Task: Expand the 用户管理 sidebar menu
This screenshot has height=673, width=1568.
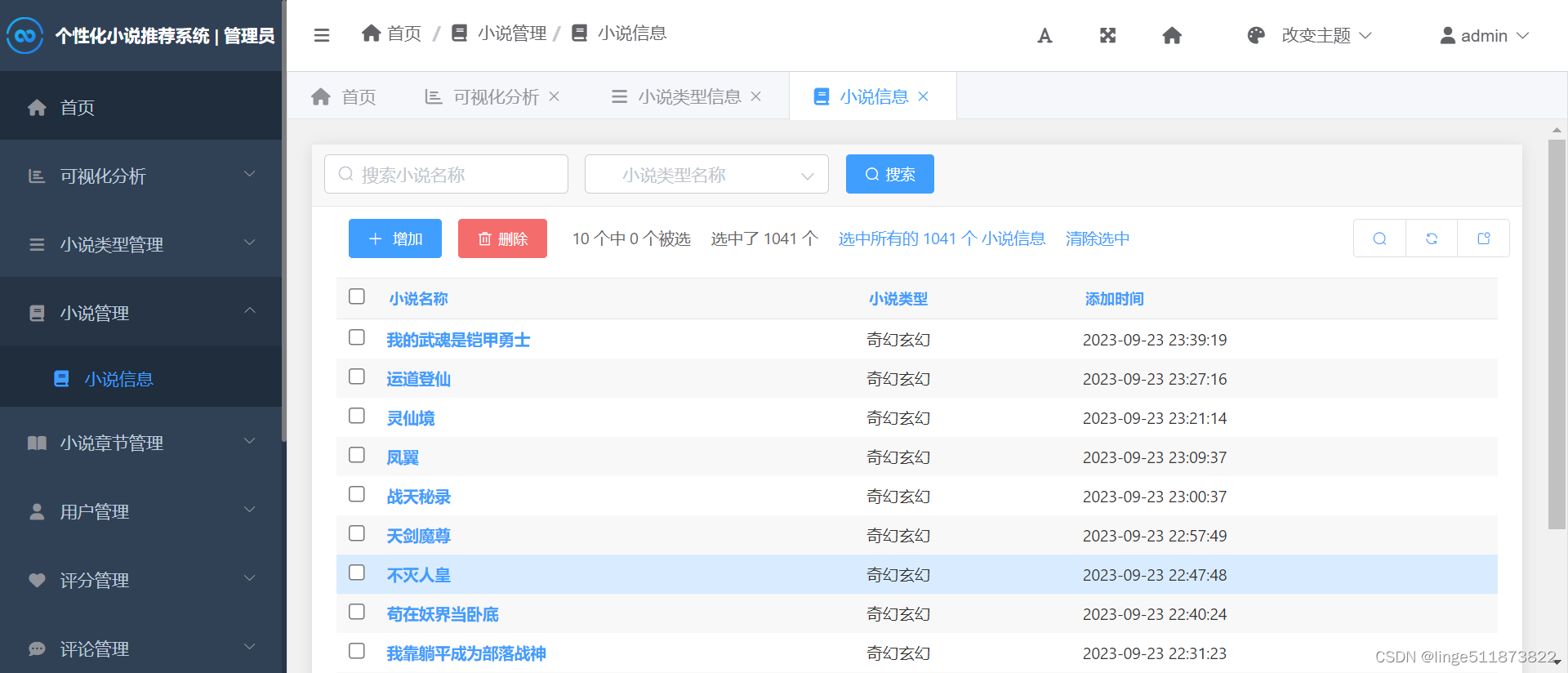Action: point(250,510)
